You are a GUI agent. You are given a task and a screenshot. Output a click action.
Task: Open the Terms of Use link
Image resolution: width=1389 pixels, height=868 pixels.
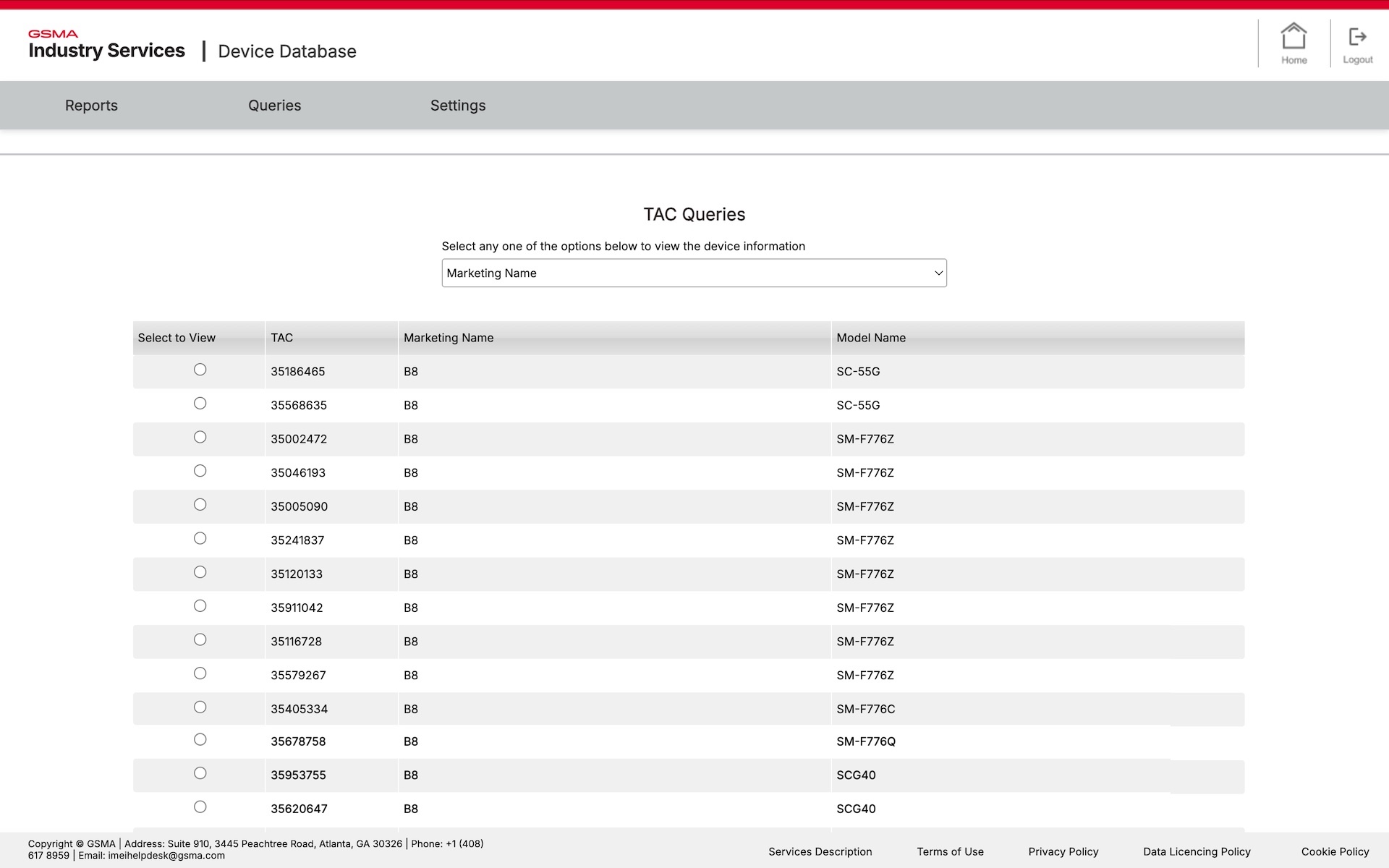[950, 851]
